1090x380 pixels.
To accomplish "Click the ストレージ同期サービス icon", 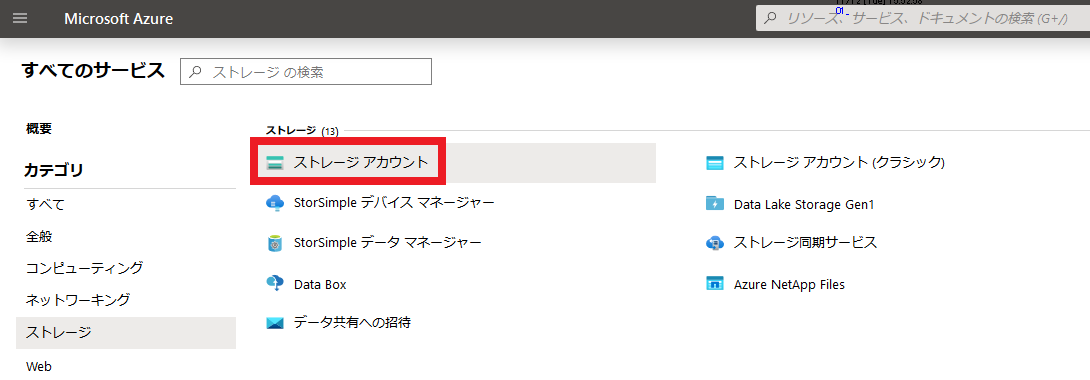I will click(x=715, y=243).
